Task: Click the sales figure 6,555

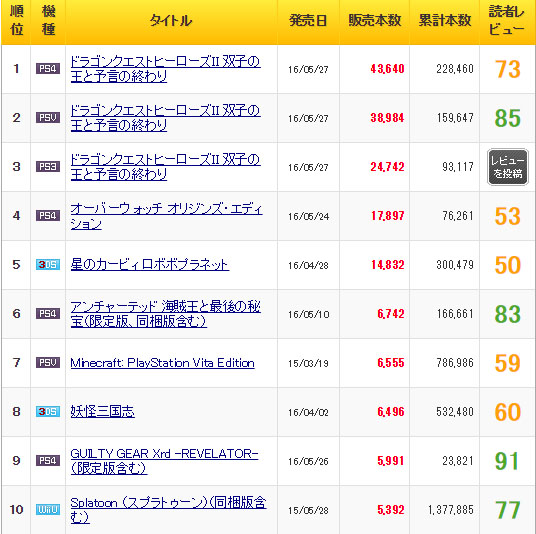Action: pos(391,363)
